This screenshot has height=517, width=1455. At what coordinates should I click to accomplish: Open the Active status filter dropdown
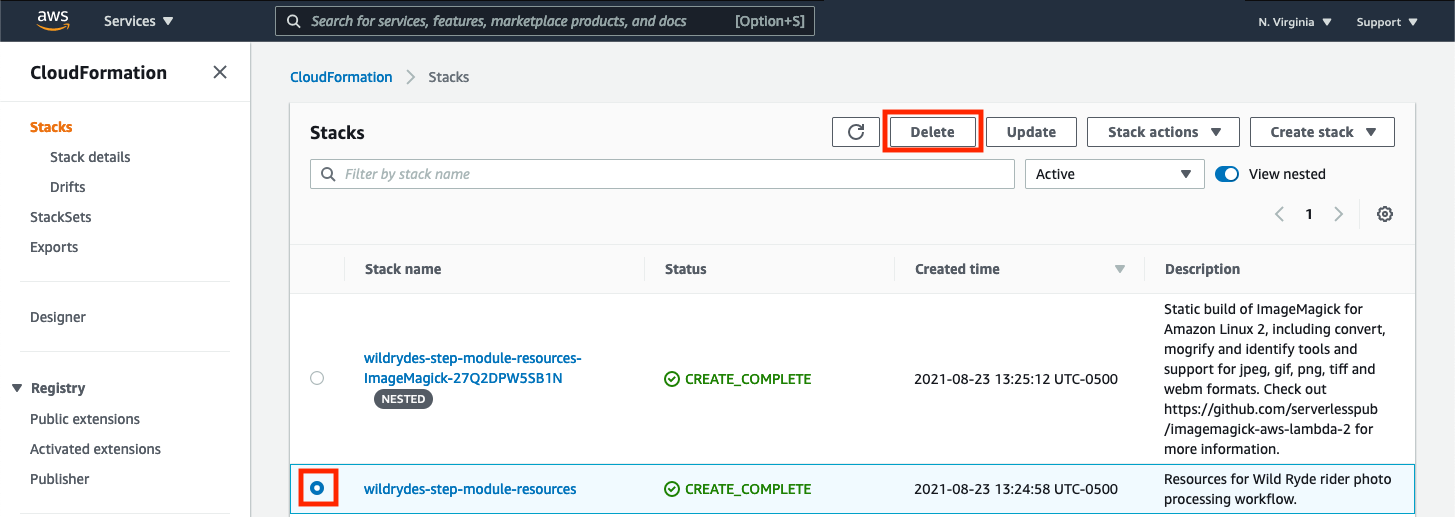click(x=1114, y=174)
